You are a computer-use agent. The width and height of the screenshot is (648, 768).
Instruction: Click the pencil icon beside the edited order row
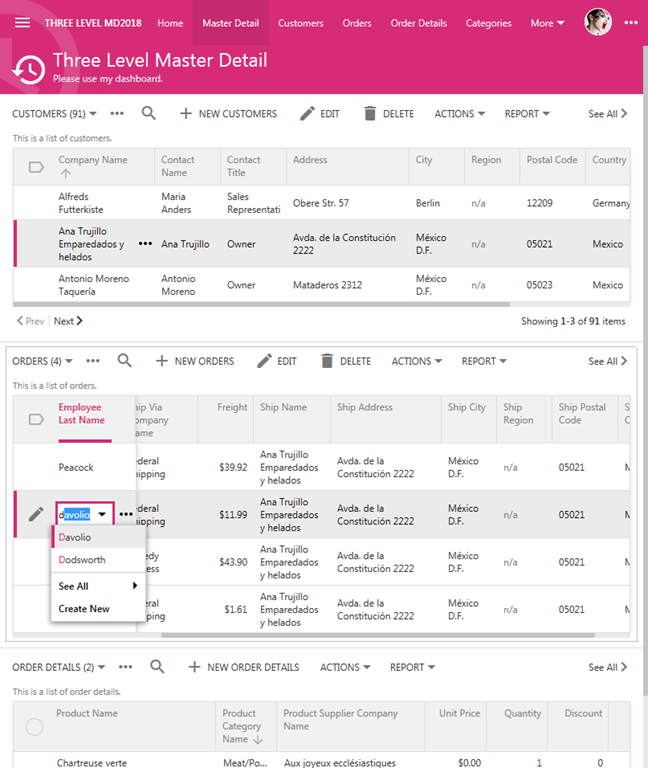[x=36, y=514]
